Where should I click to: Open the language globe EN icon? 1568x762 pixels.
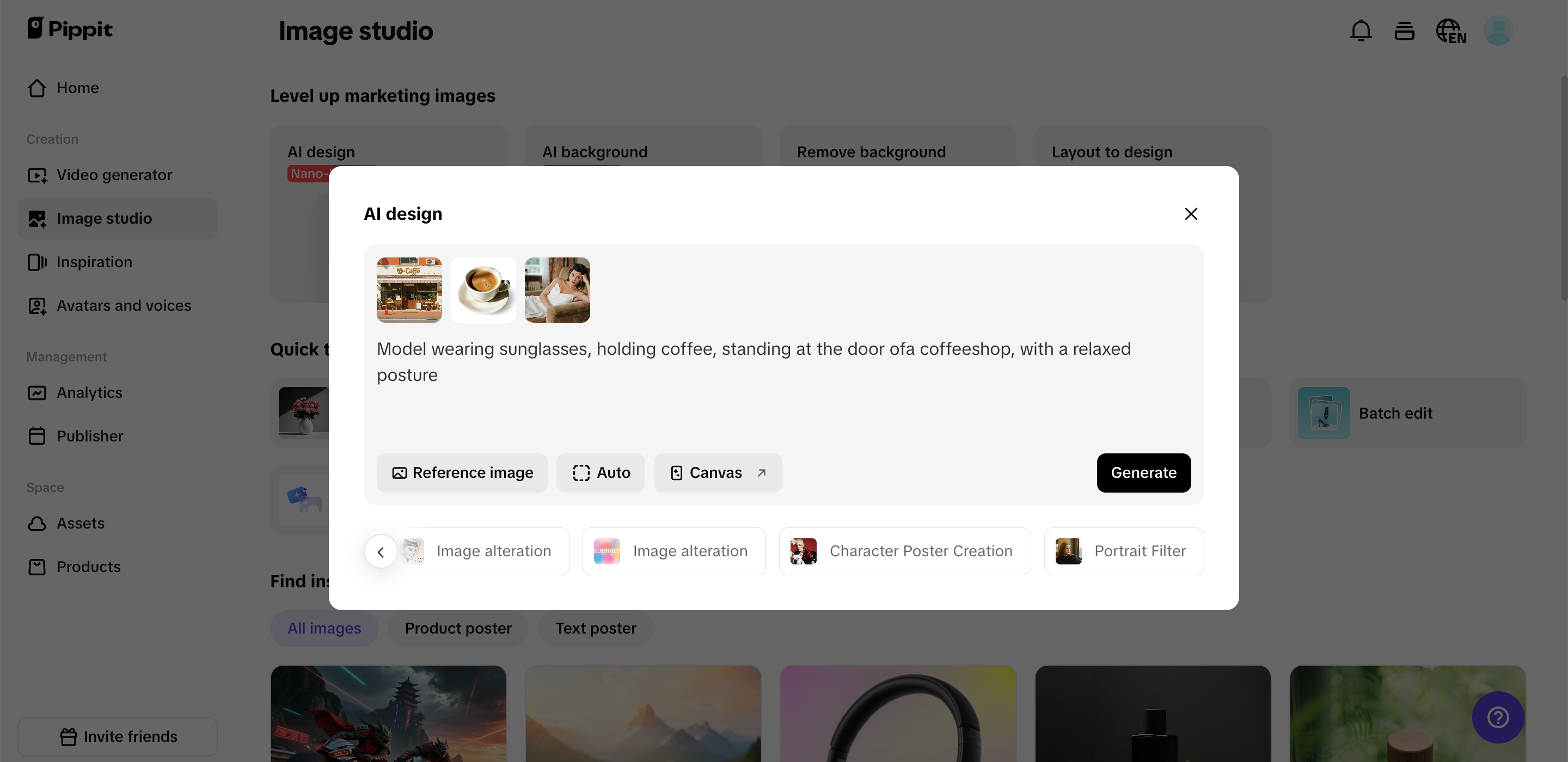point(1450,31)
